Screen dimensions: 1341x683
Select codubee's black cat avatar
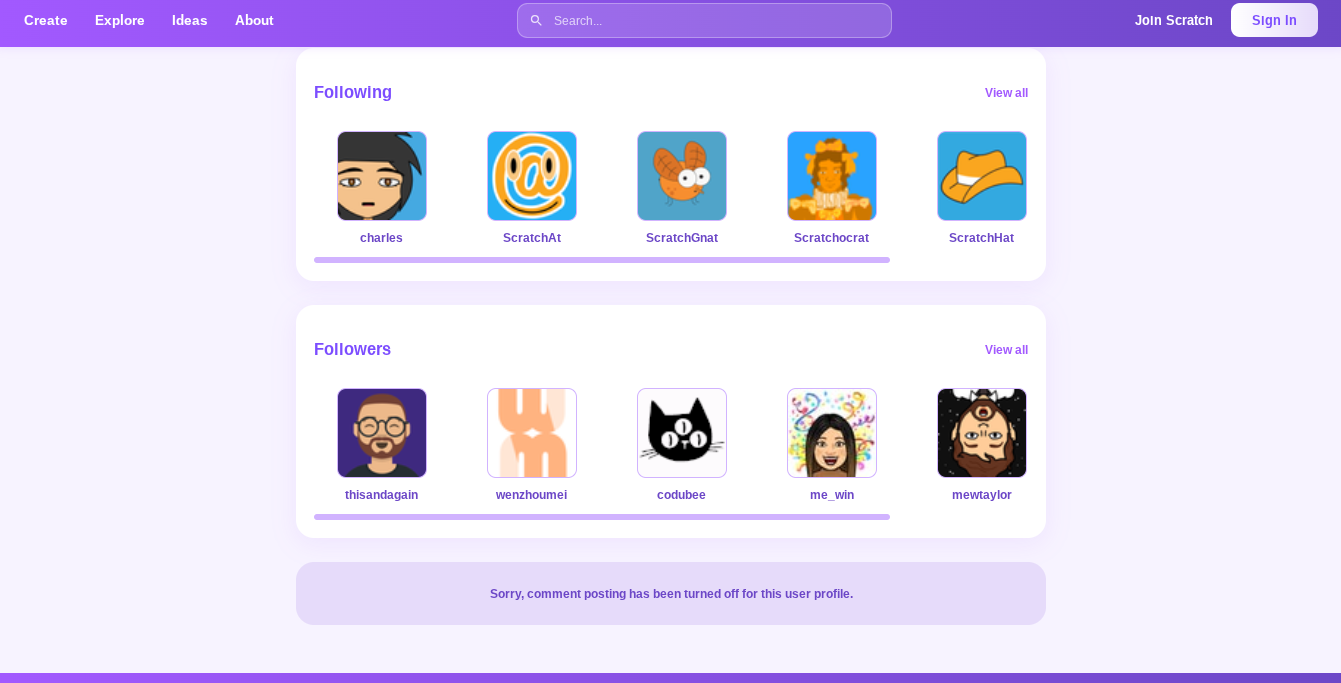click(x=682, y=433)
